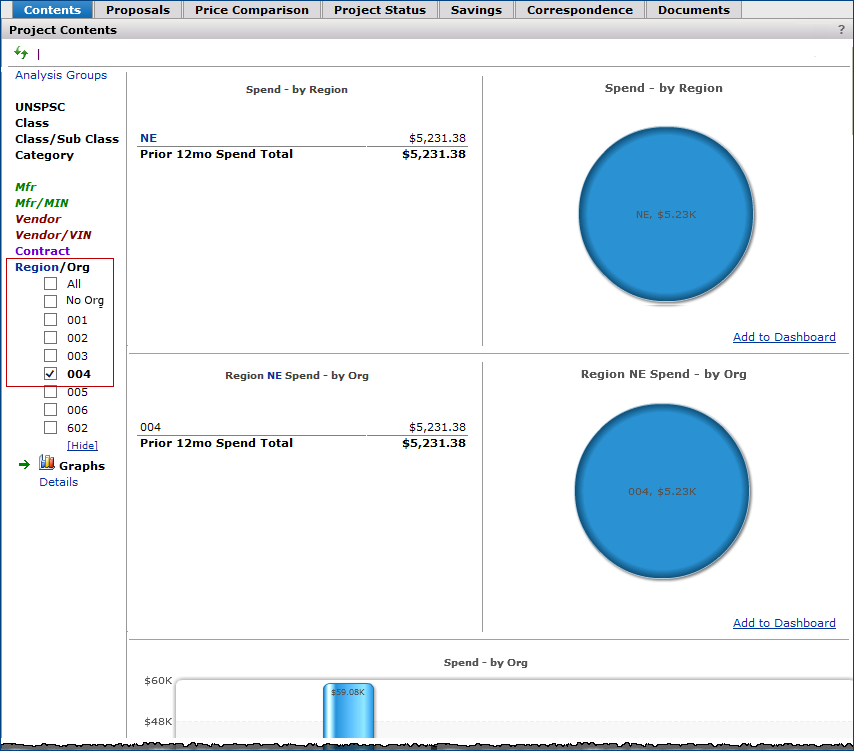Click the green refresh arrows icon

(21, 53)
